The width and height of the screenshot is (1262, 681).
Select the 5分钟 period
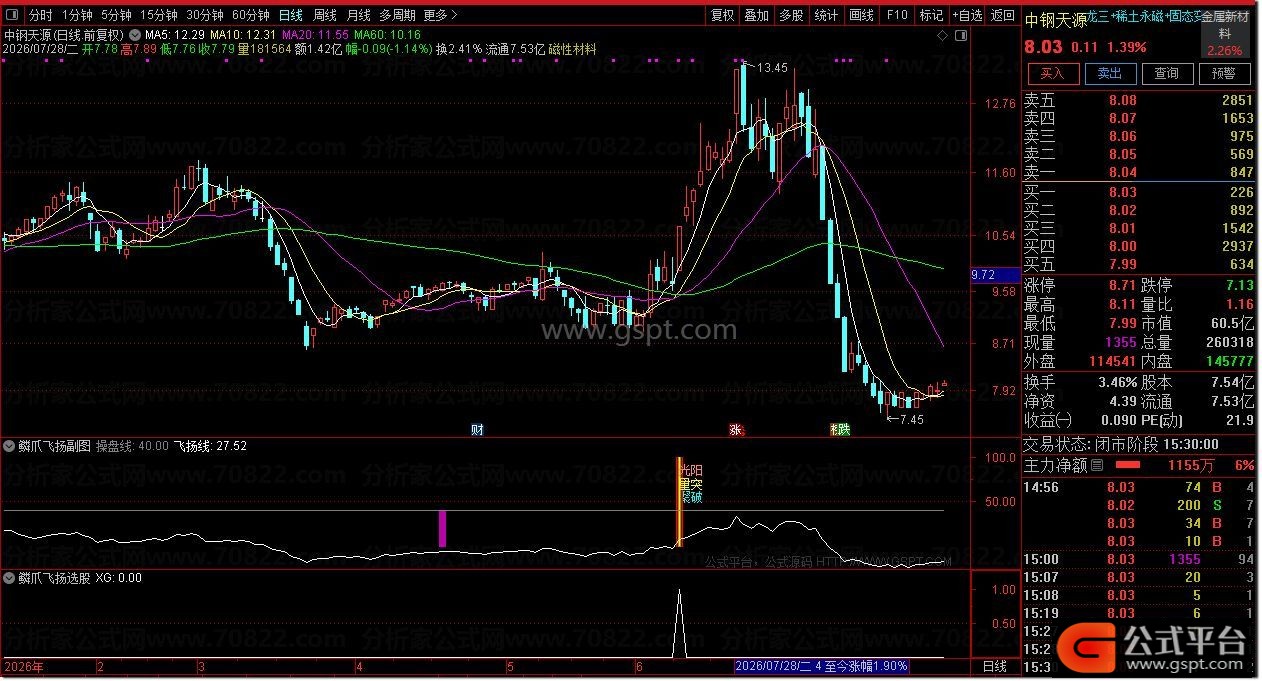pos(116,15)
